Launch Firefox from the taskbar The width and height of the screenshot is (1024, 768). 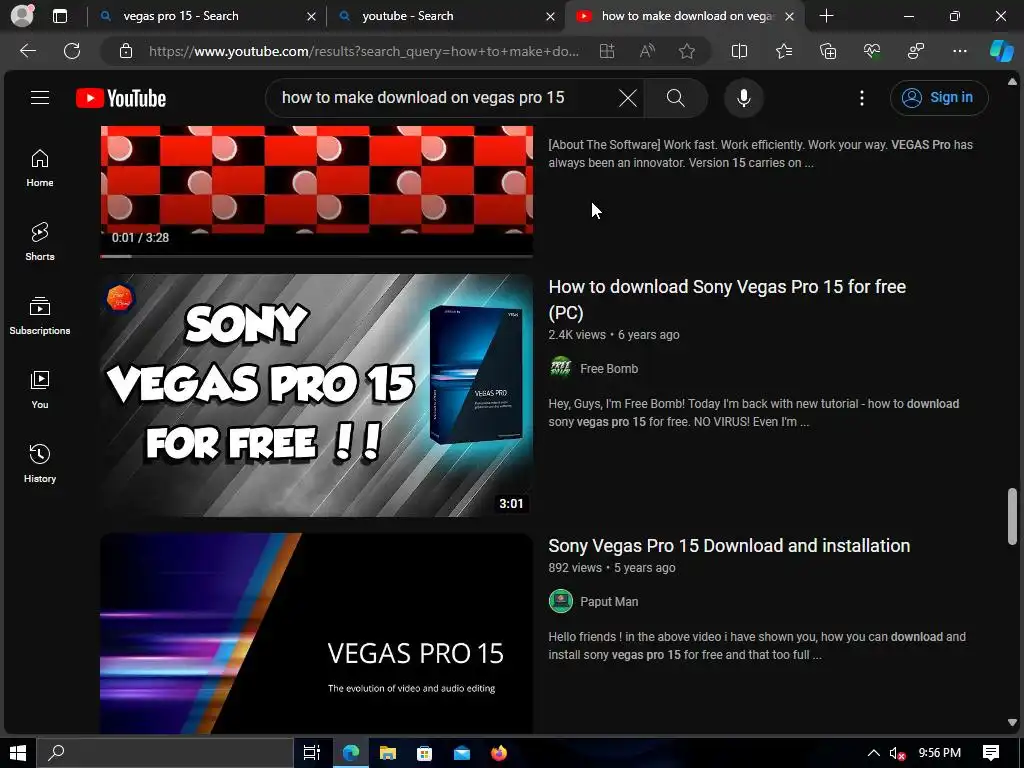coord(499,753)
